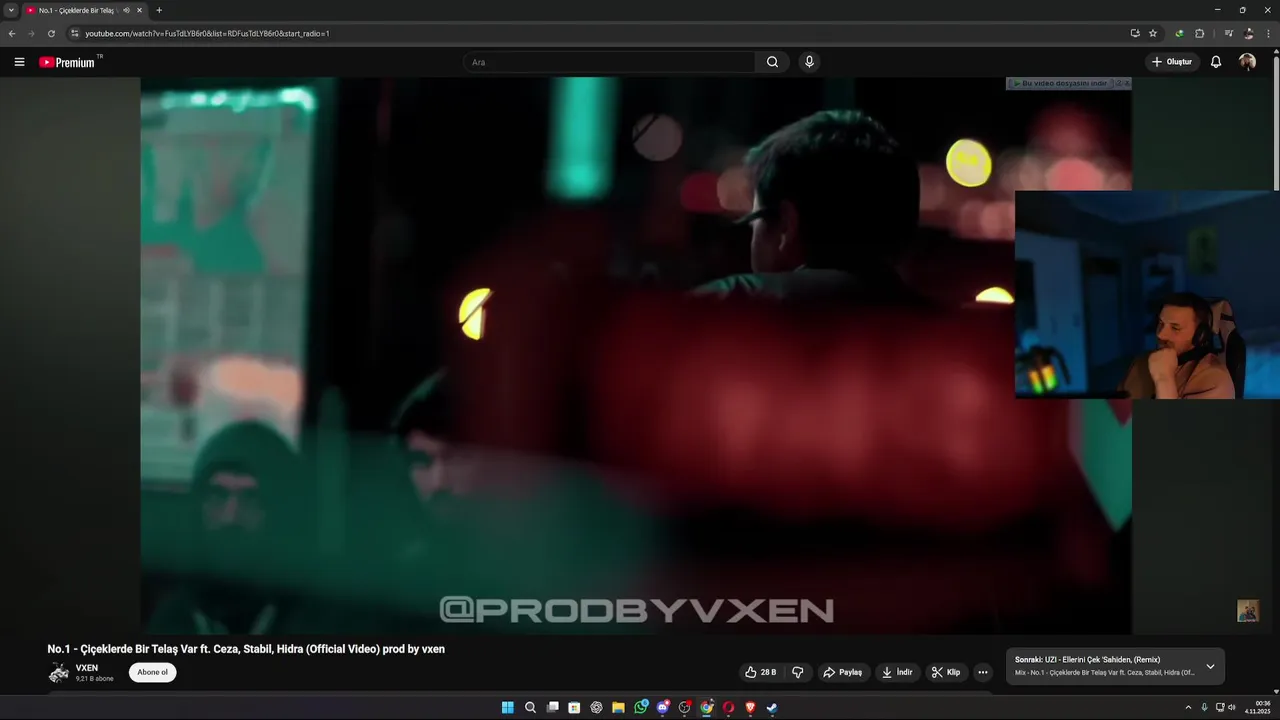Click the Paylaş share button
Screen dimensions: 1280x720
[x=842, y=672]
